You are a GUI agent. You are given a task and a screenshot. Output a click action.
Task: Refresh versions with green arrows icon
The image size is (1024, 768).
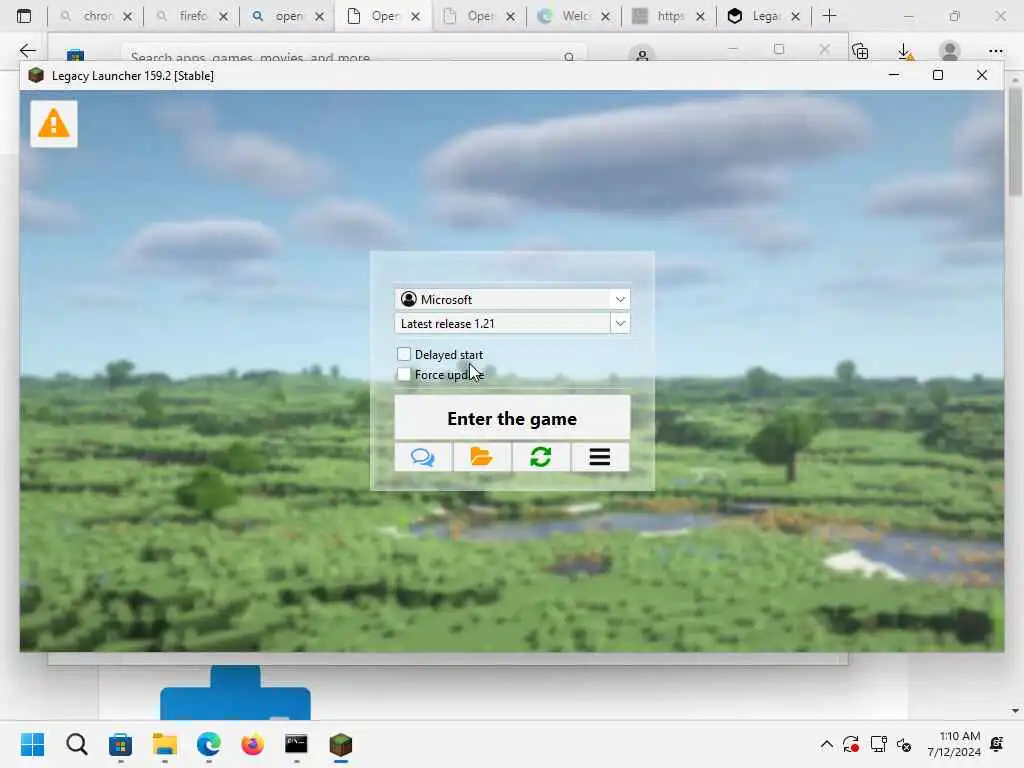pyautogui.click(x=541, y=456)
